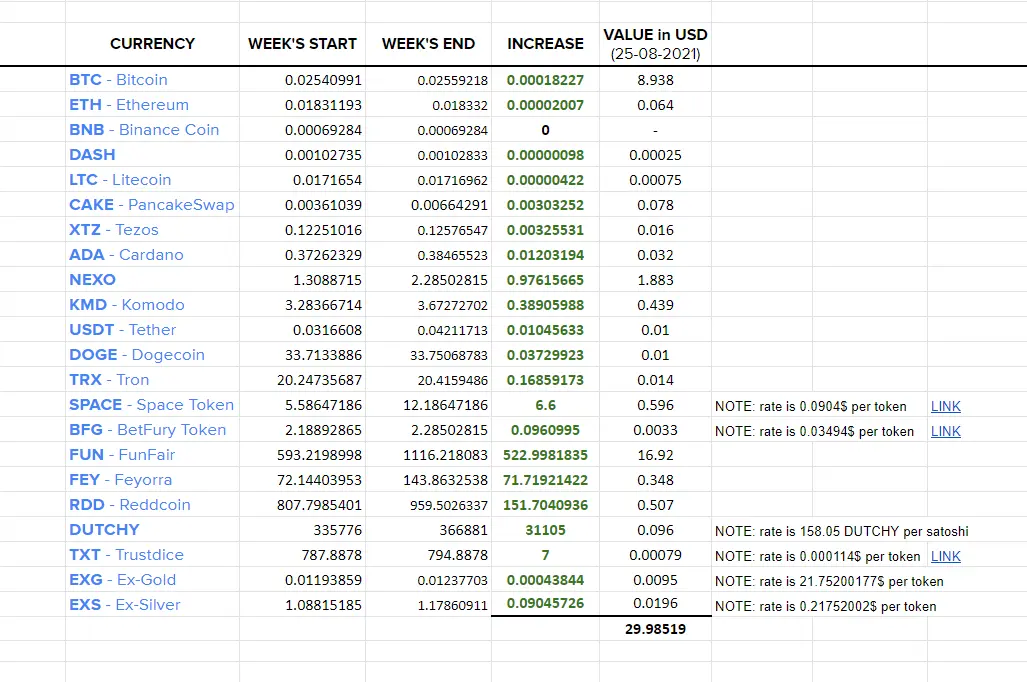Screen dimensions: 1027x682
Task: Select the note about 0.21752002$ per token
Action: tap(825, 606)
